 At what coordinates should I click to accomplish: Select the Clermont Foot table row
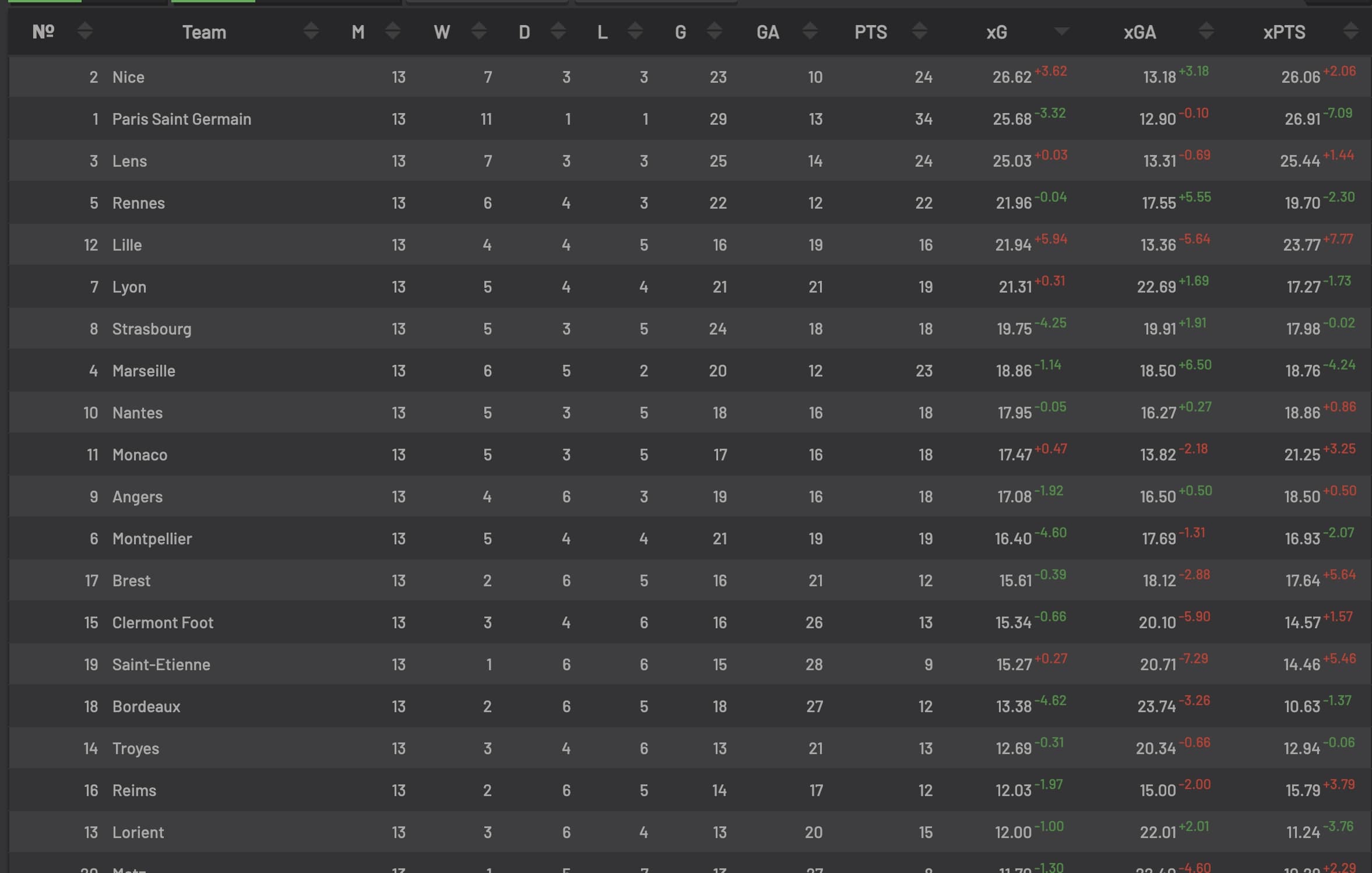click(690, 622)
